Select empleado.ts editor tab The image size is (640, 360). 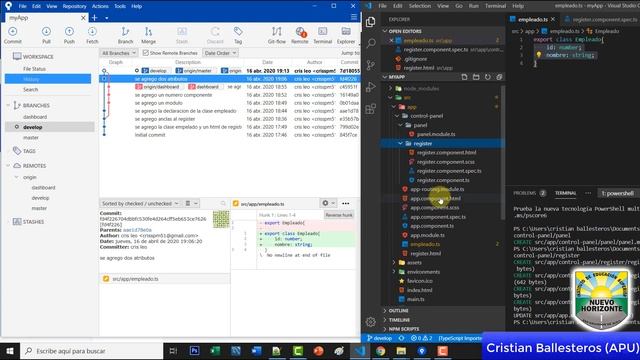[x=533, y=19]
